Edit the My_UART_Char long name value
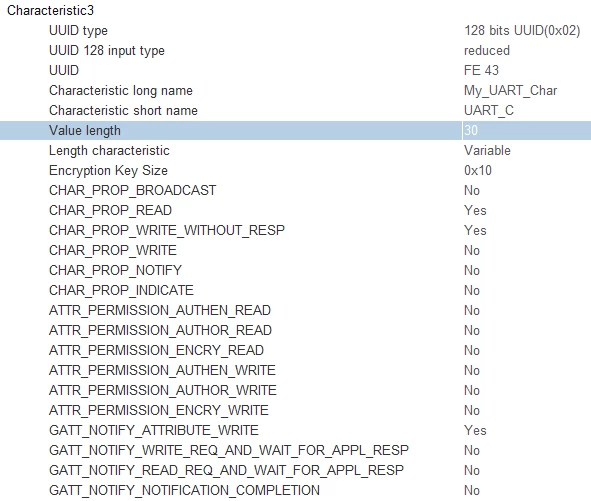Viewport: 591px width, 501px height. 510,90
